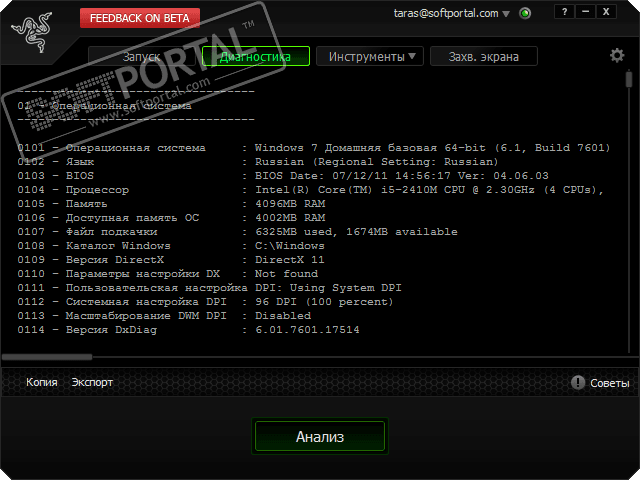Select the 0108 Каталог Windows line
641x480 pixels.
[x=171, y=246]
